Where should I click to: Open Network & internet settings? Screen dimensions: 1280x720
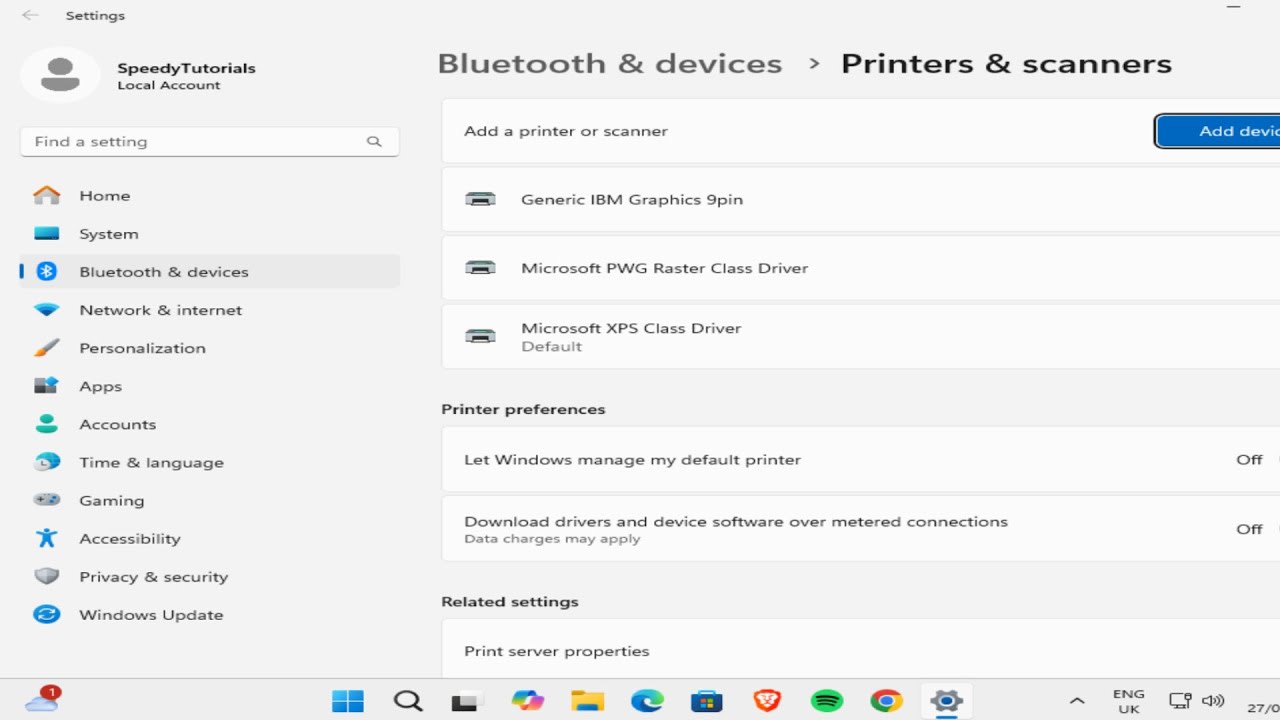pos(160,310)
